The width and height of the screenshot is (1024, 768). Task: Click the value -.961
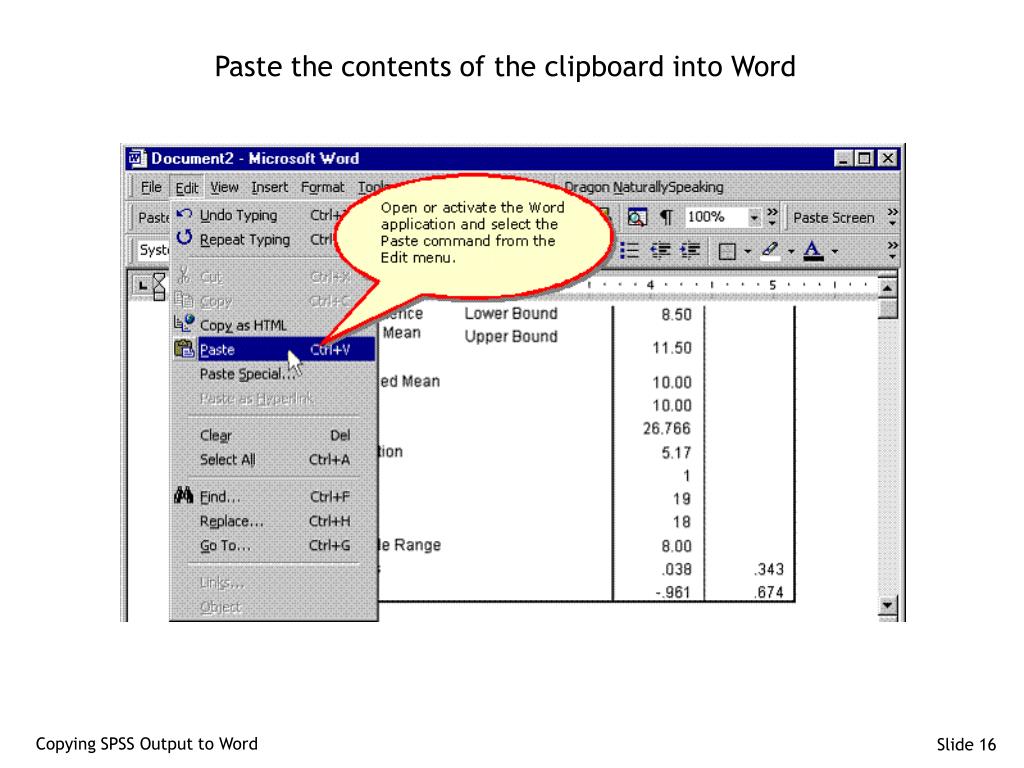(673, 592)
